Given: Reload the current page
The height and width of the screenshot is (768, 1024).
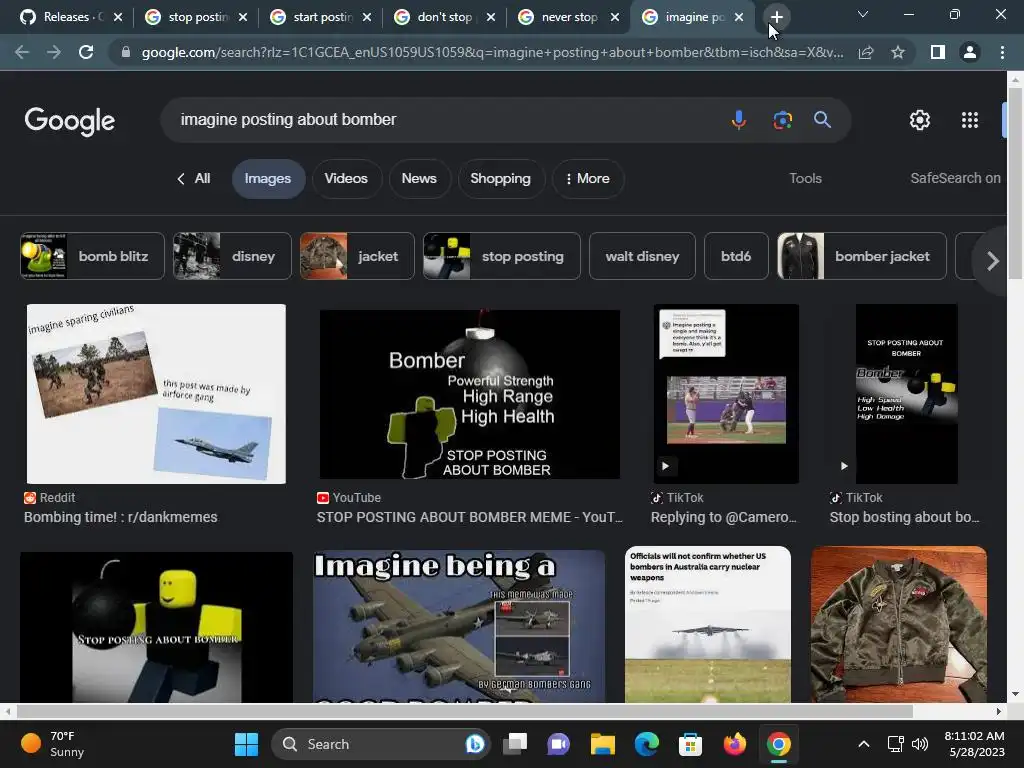Looking at the screenshot, I should click(x=86, y=52).
